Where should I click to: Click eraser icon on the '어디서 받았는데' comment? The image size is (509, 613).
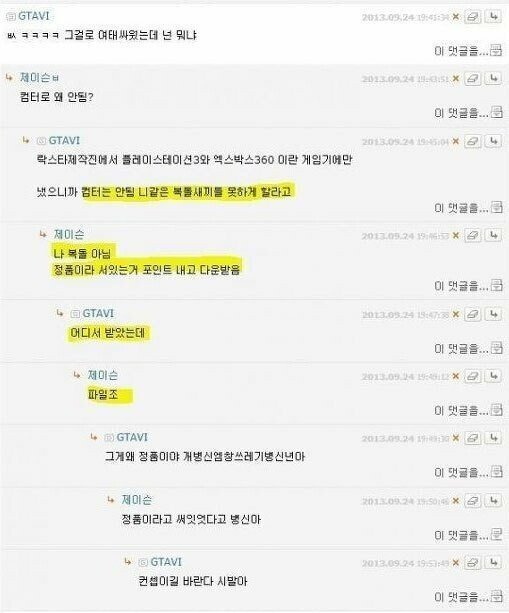click(x=473, y=315)
